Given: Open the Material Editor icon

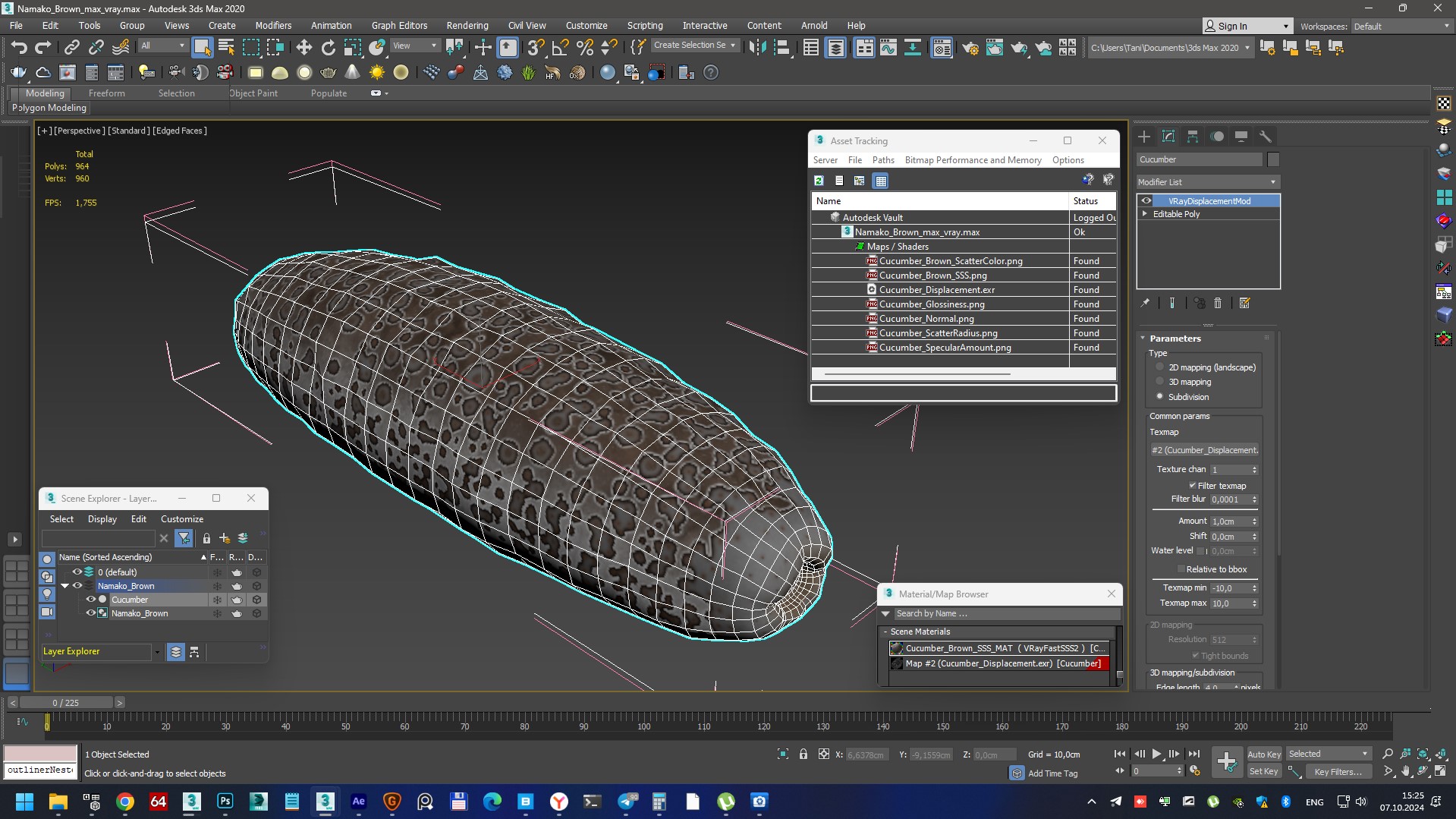Looking at the screenshot, I should [x=942, y=48].
